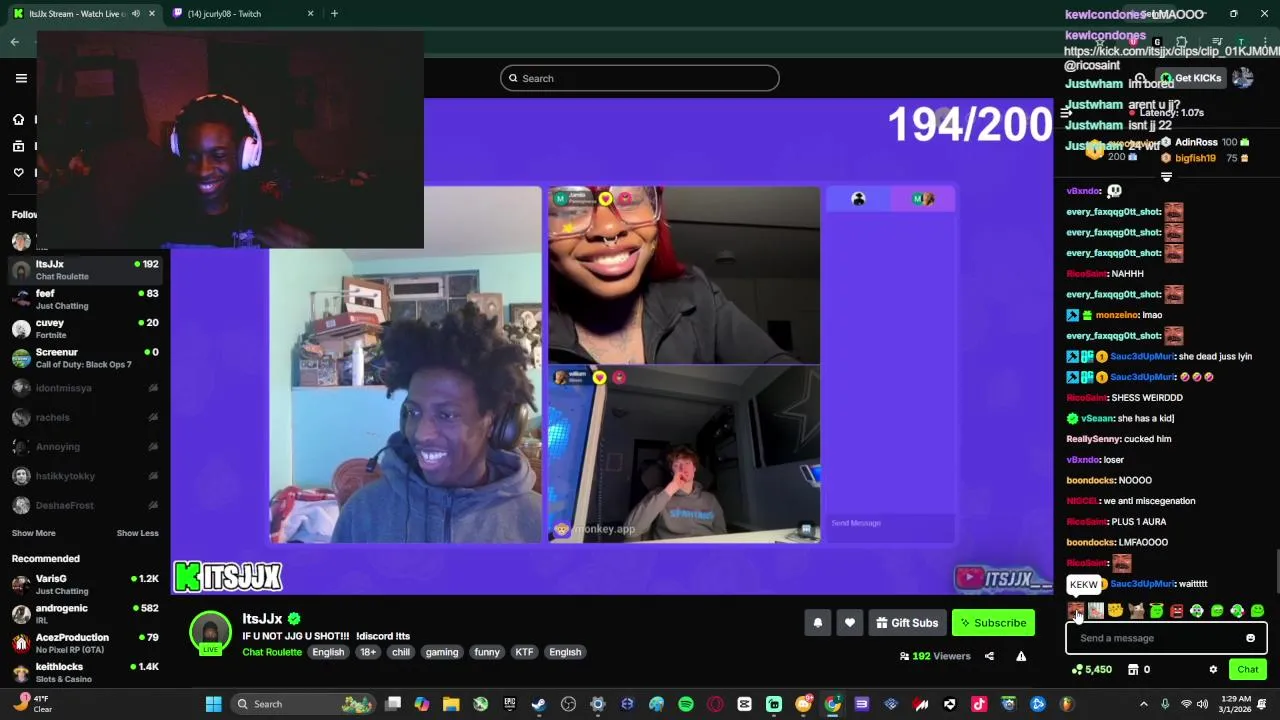Open the Kick hamburger sidebar menu
The width and height of the screenshot is (1280, 720).
(x=21, y=78)
